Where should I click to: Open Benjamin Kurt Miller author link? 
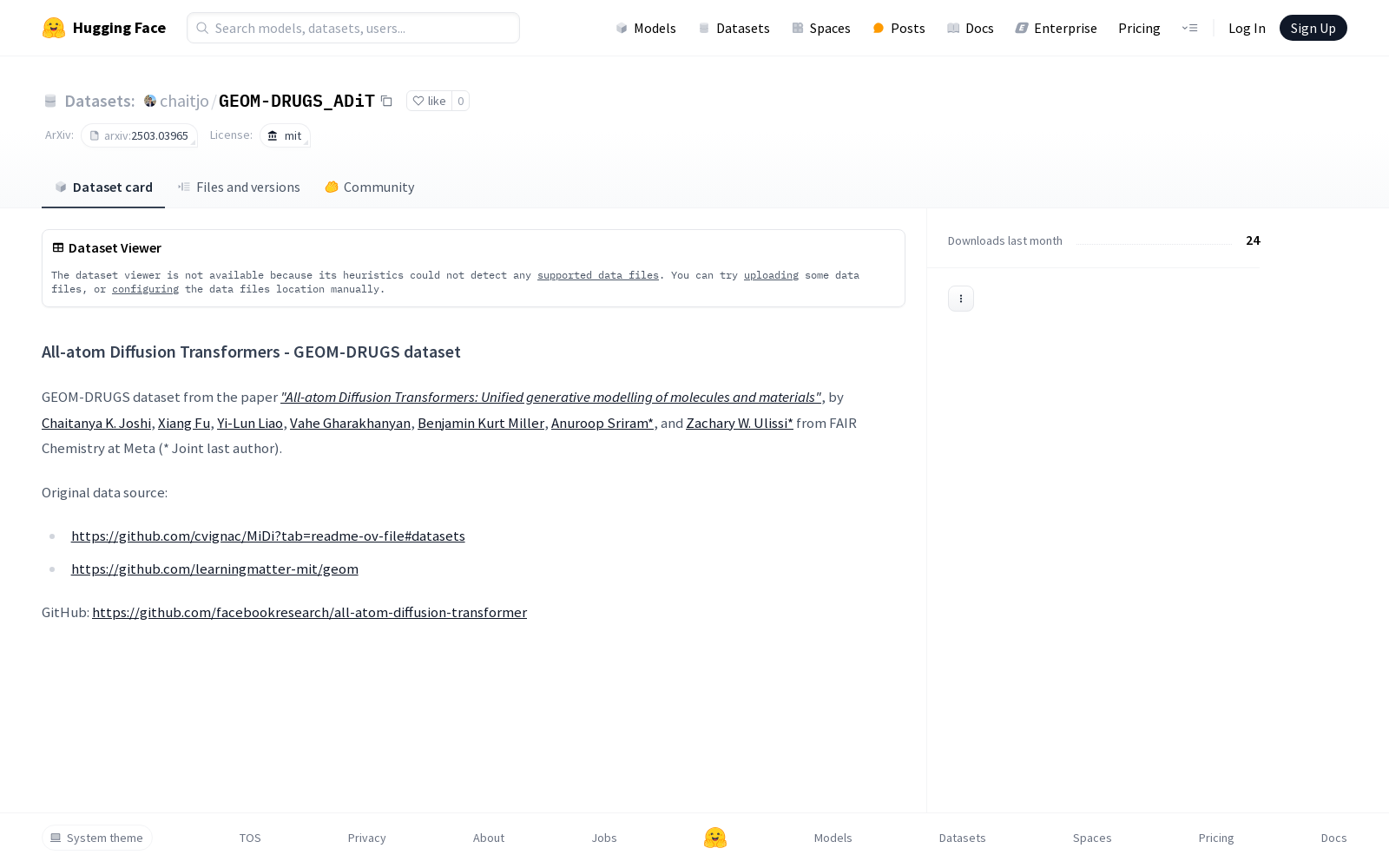coord(481,423)
